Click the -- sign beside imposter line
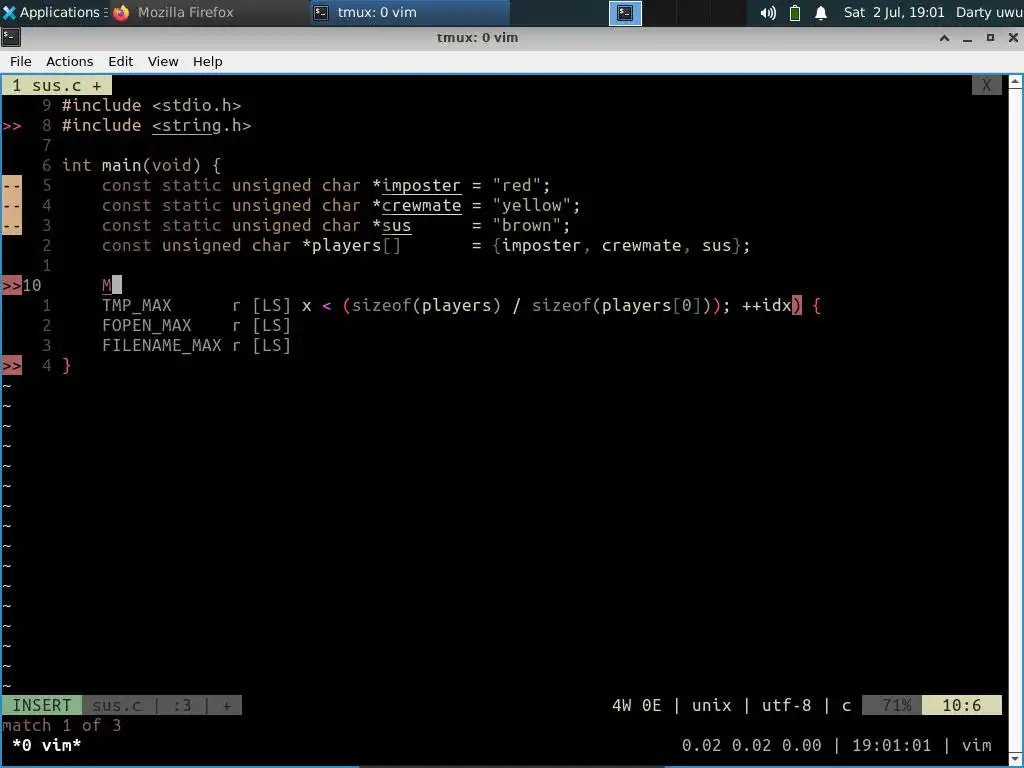 12,185
